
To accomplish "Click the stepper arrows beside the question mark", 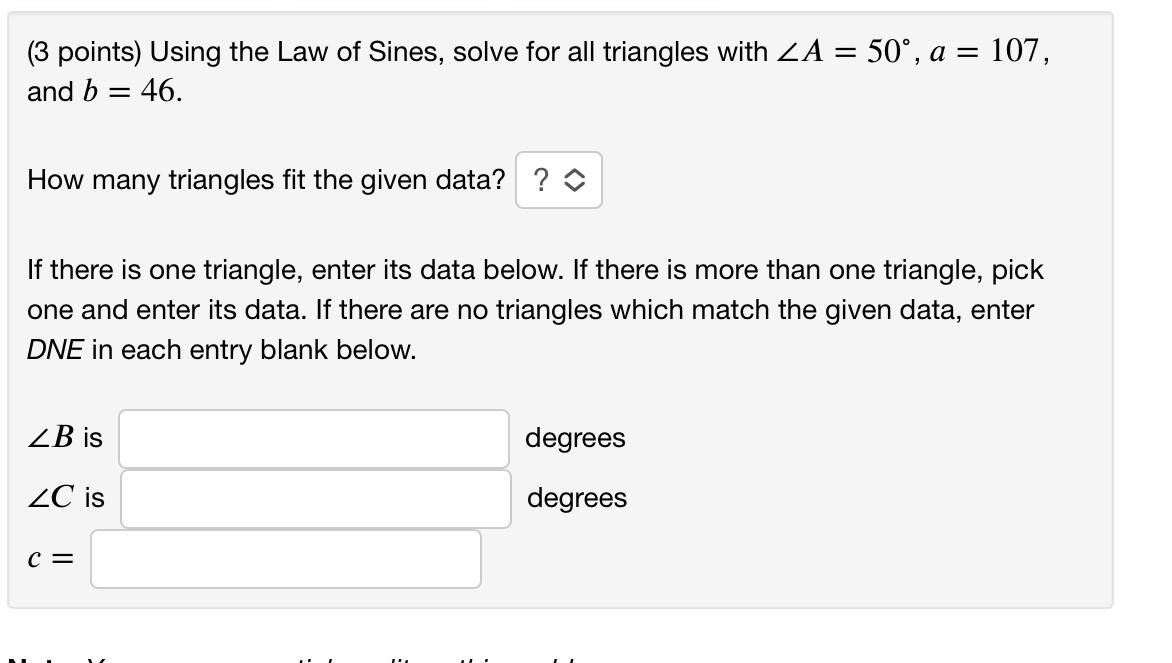I will point(574,179).
